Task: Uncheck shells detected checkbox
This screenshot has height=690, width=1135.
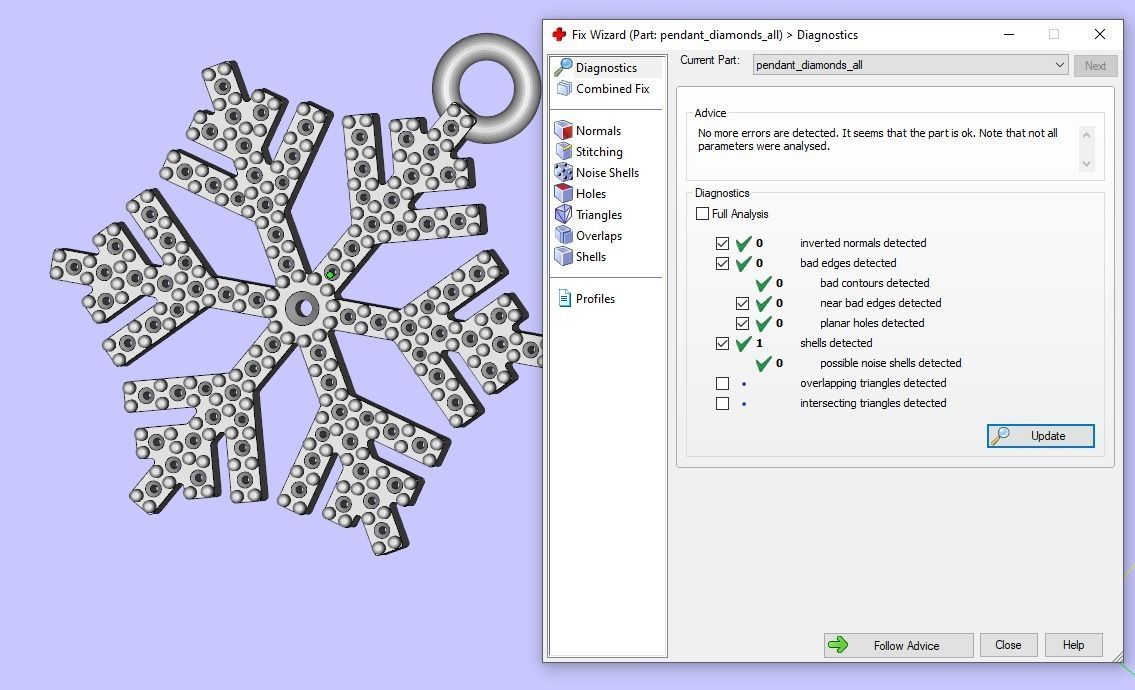Action: 722,343
